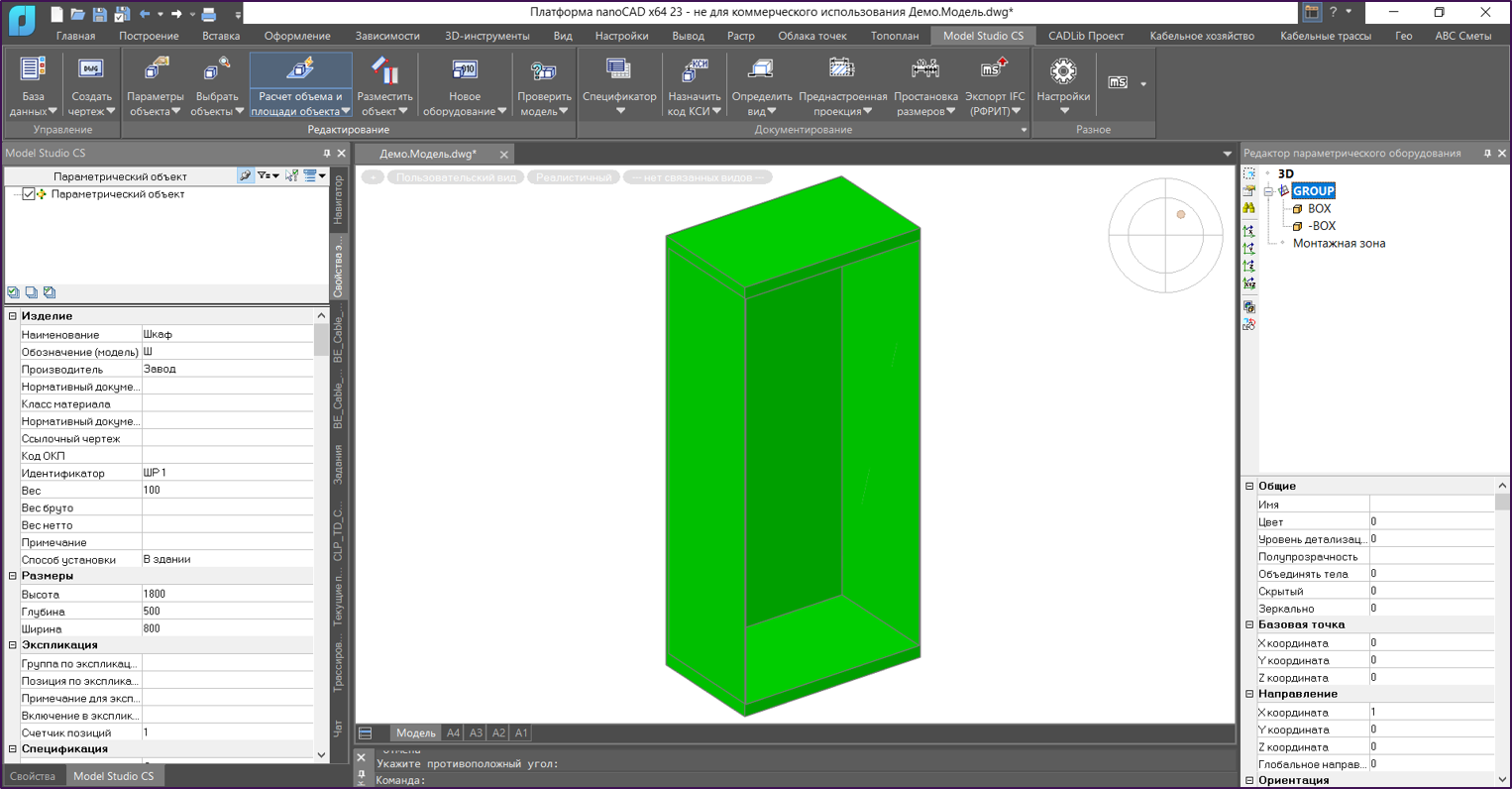Select Монтажная зона tree item

[x=1339, y=244]
